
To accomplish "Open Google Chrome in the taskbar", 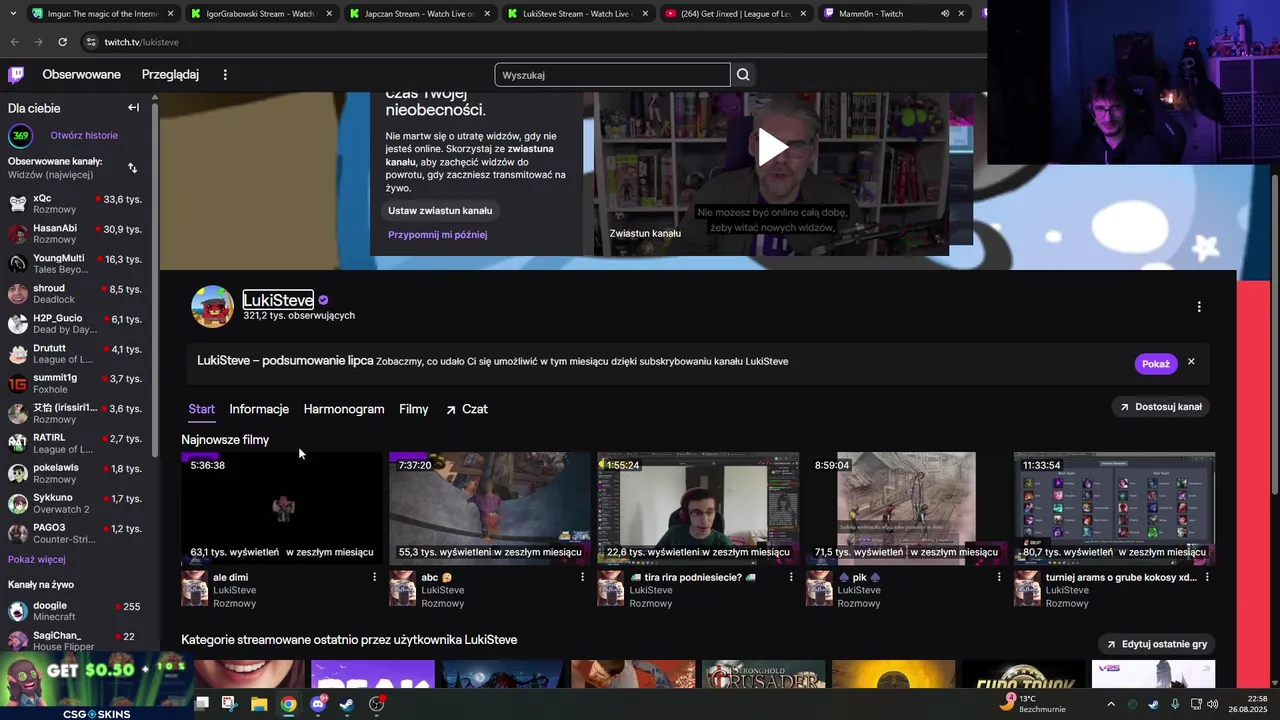I will pyautogui.click(x=288, y=704).
